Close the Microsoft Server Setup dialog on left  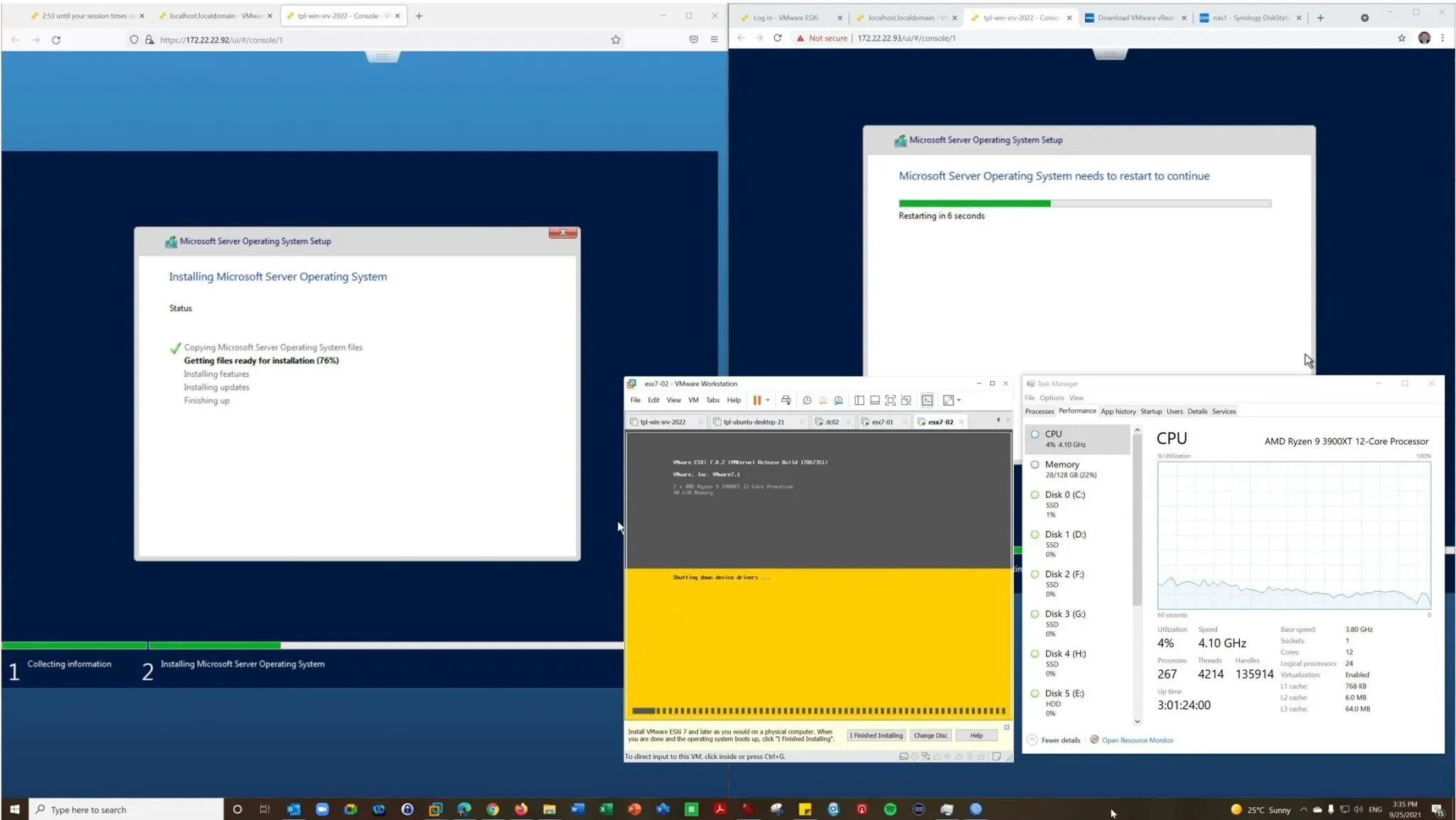pyautogui.click(x=563, y=232)
